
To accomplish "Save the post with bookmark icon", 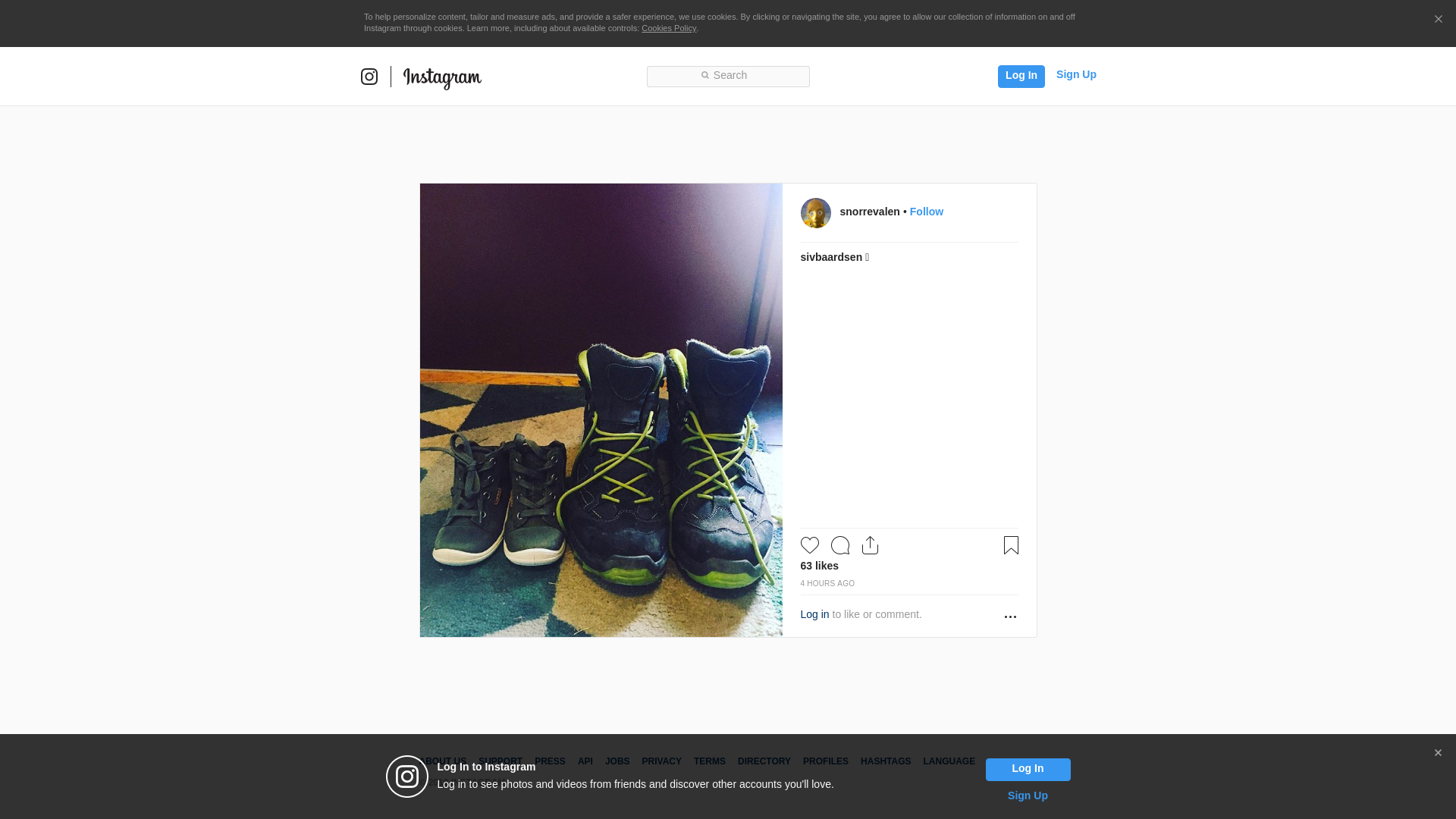I will coord(1011,545).
